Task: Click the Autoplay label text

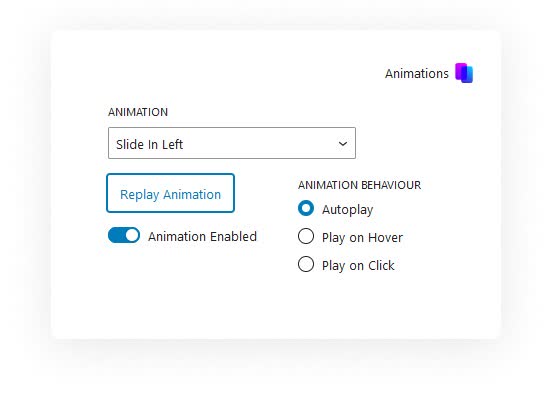Action: pyautogui.click(x=347, y=210)
